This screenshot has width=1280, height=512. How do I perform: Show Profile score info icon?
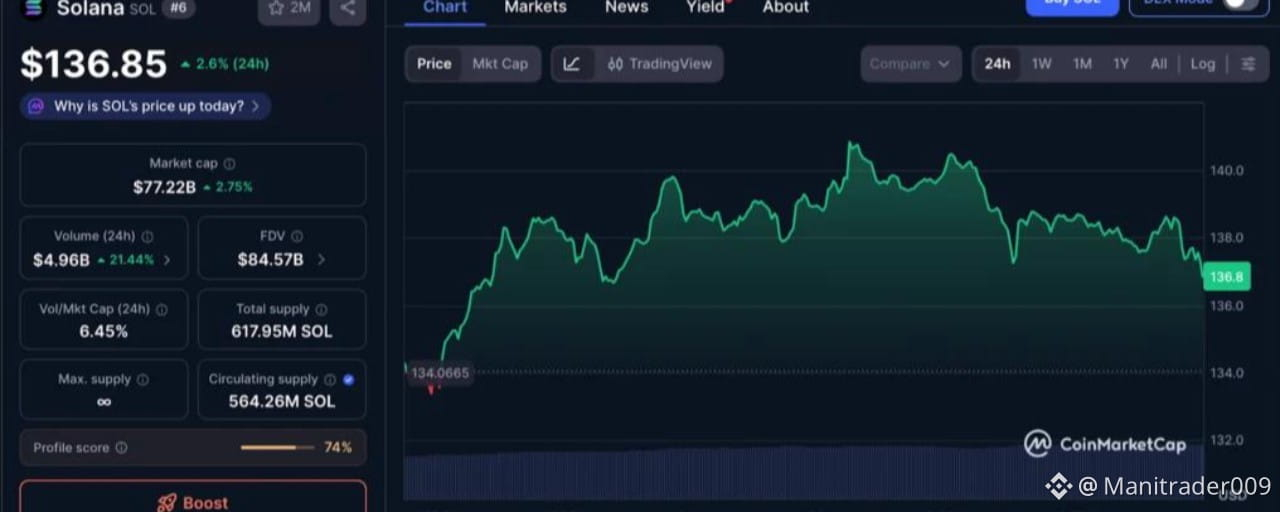(121, 448)
